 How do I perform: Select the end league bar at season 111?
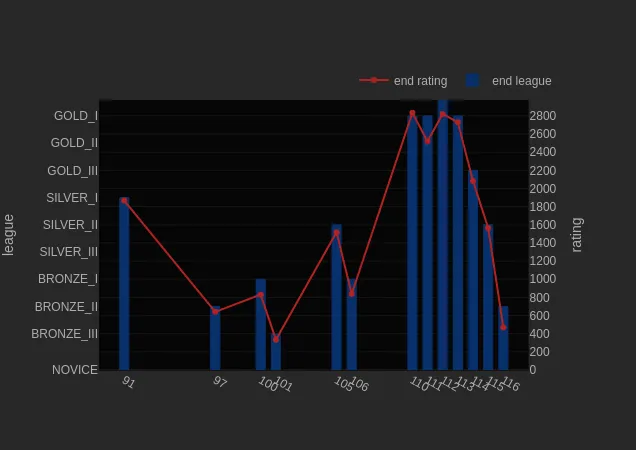pos(428,243)
